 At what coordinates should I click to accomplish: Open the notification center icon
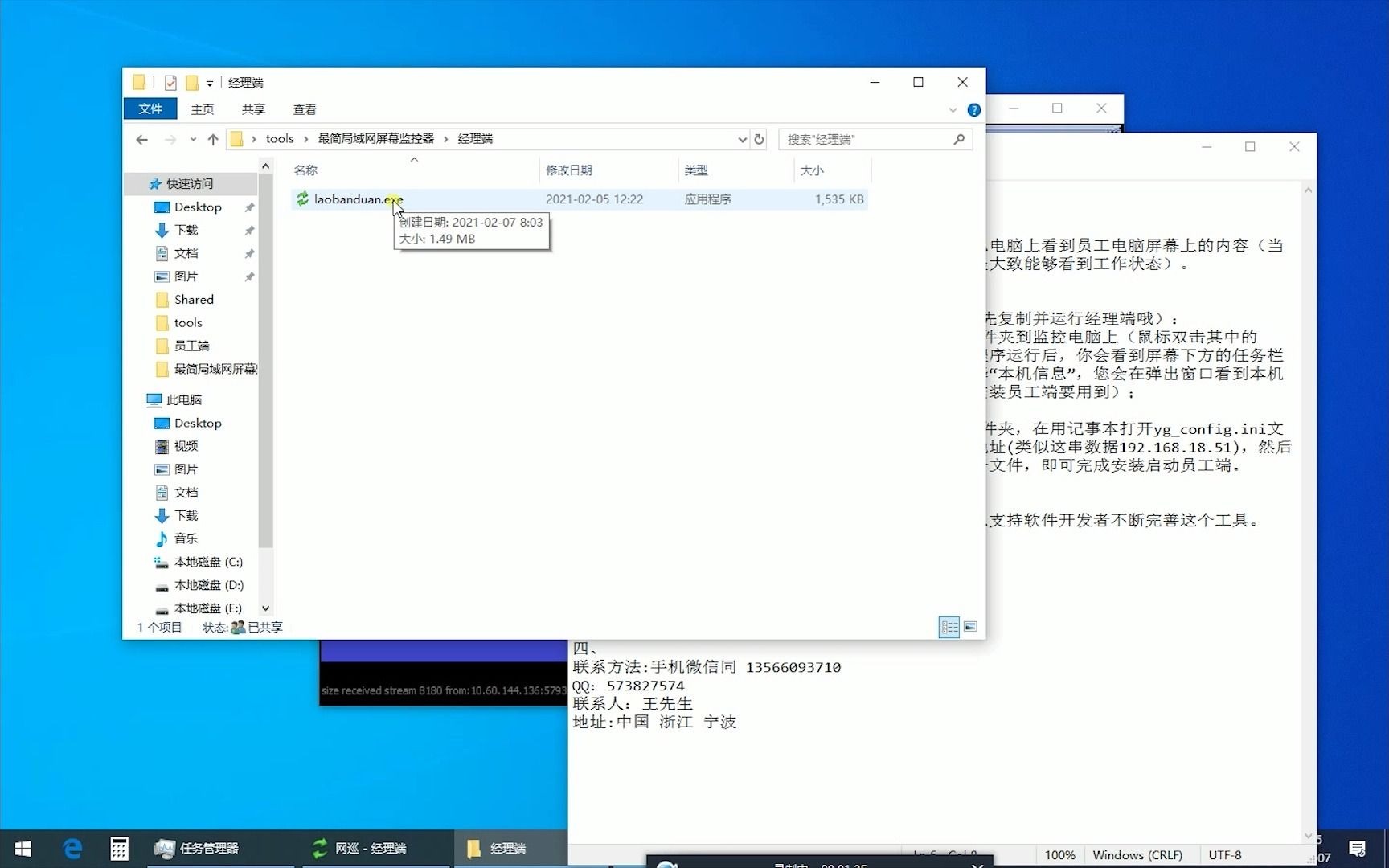pyautogui.click(x=1358, y=849)
